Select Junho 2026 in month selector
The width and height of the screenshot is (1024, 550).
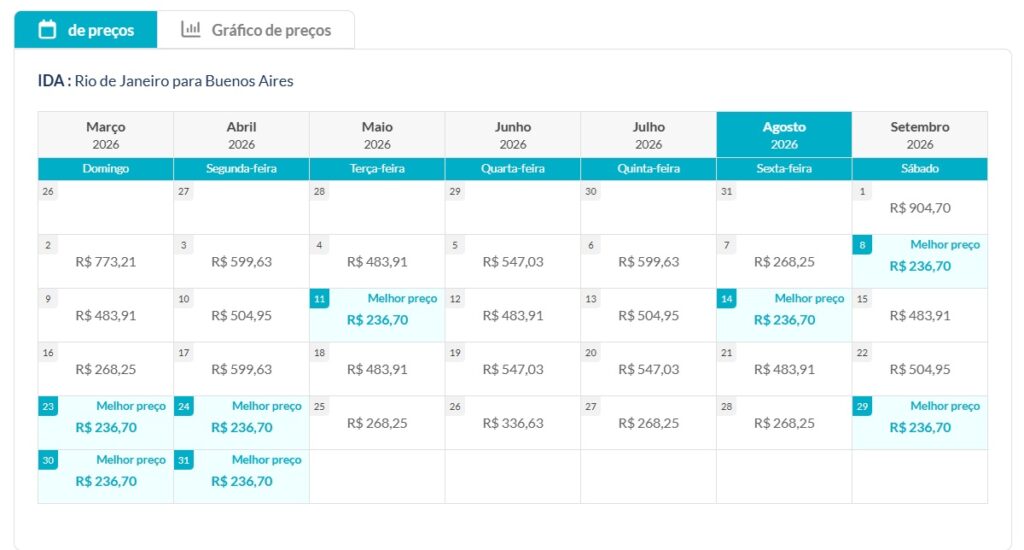tap(513, 135)
